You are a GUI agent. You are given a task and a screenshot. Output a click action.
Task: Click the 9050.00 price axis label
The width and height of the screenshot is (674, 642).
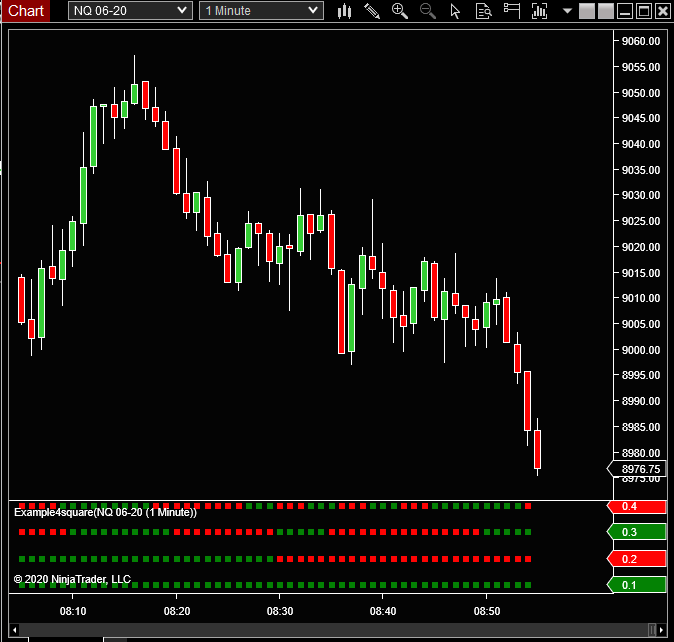point(641,93)
